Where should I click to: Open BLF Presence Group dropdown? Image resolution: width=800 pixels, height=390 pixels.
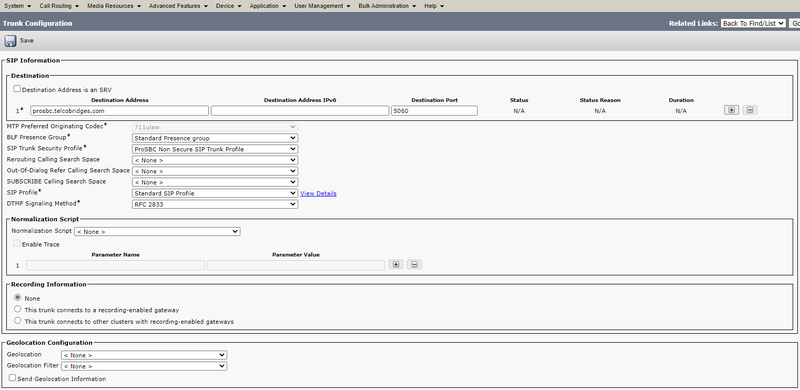click(x=215, y=138)
